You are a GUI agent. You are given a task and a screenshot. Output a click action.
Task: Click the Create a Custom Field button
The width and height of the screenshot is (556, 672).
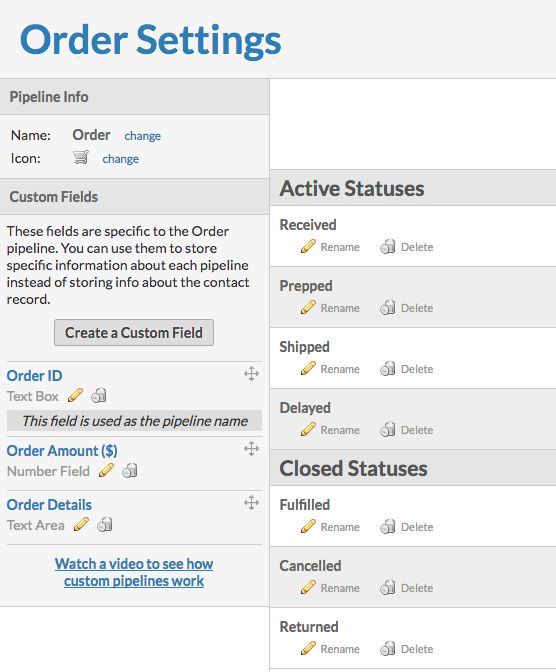click(134, 333)
